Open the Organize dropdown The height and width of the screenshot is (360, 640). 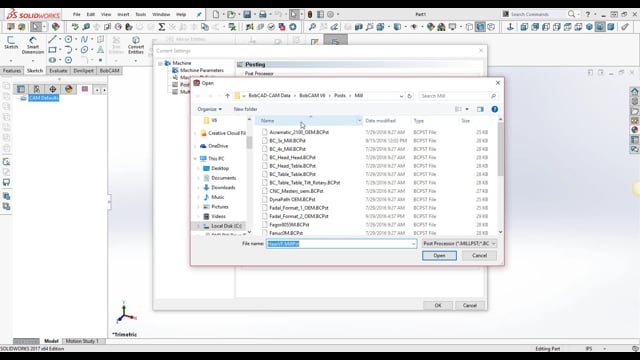[209, 109]
